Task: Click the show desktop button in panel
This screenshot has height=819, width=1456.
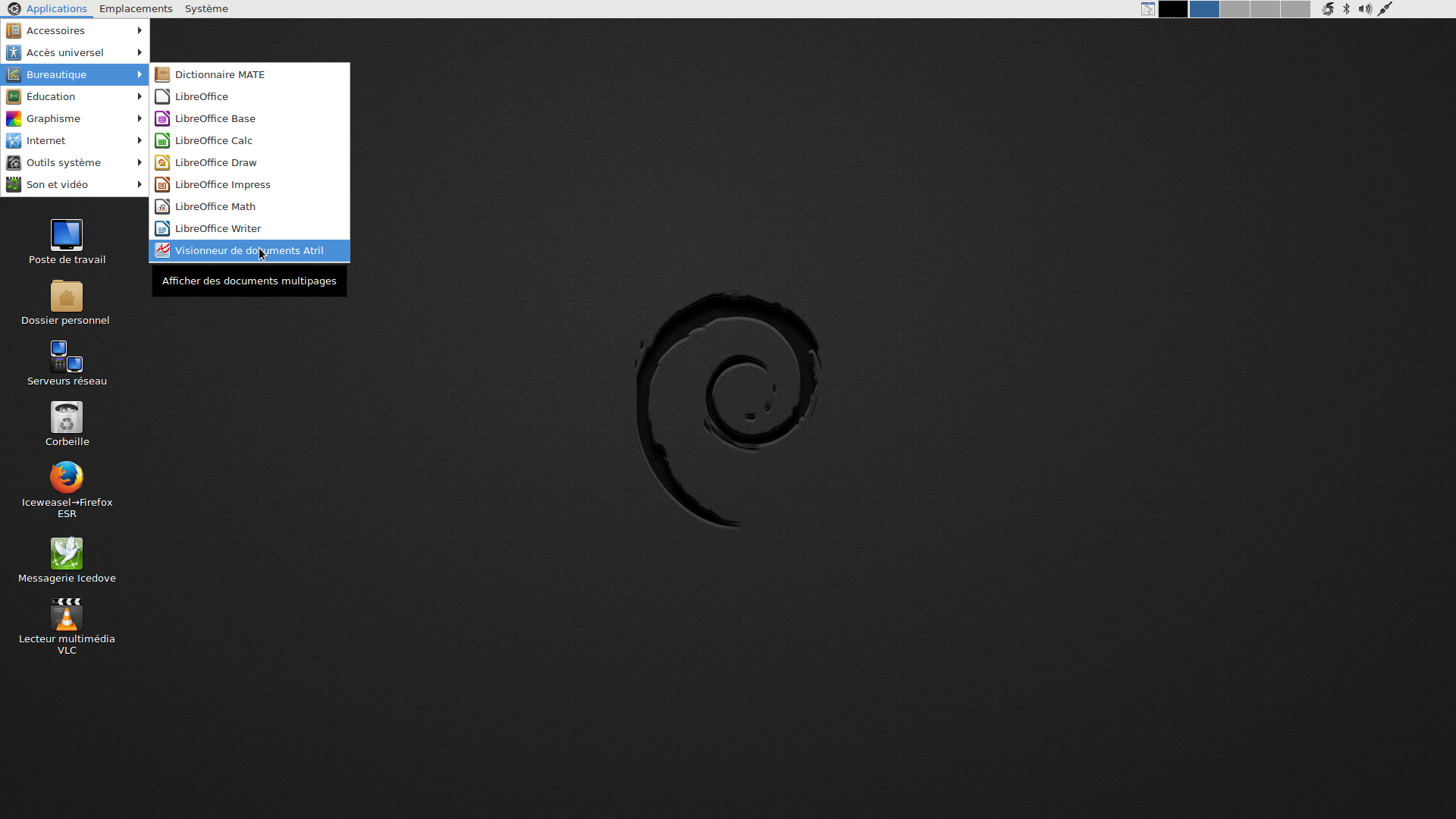Action: coord(1148,9)
